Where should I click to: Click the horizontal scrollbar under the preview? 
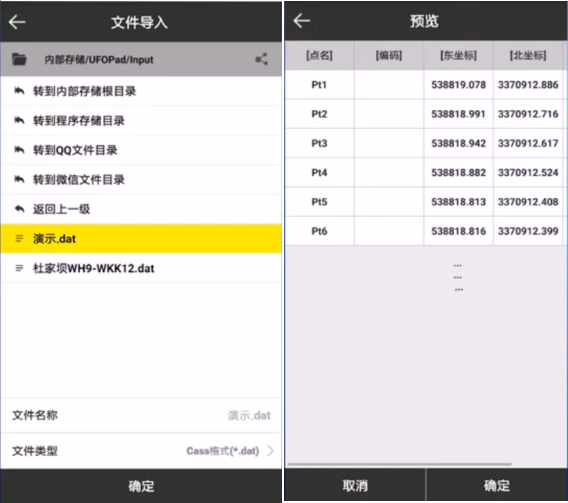coord(399,464)
